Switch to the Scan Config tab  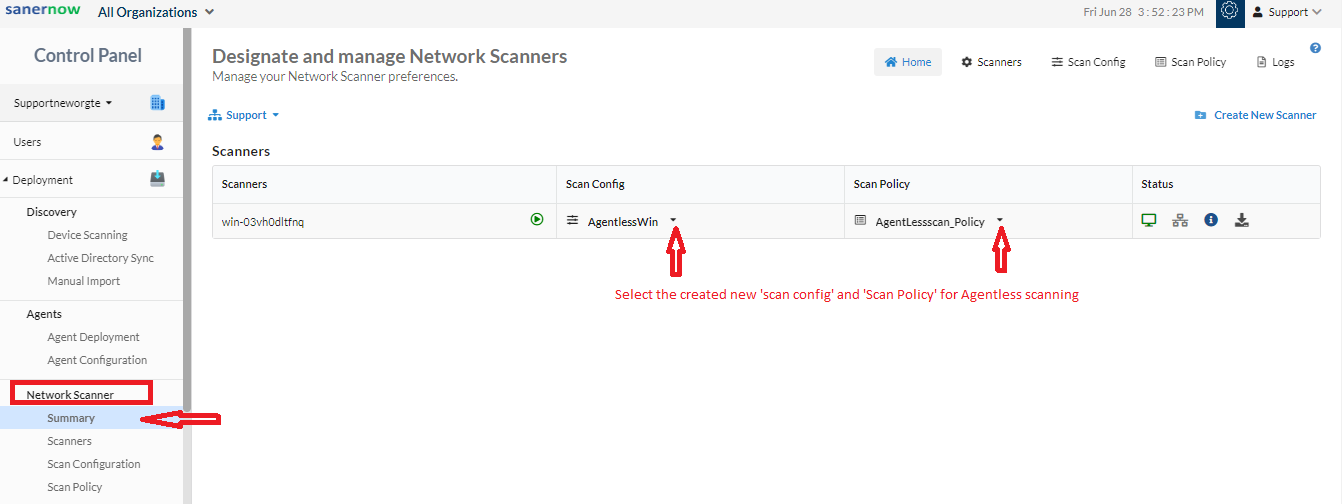tap(1088, 62)
